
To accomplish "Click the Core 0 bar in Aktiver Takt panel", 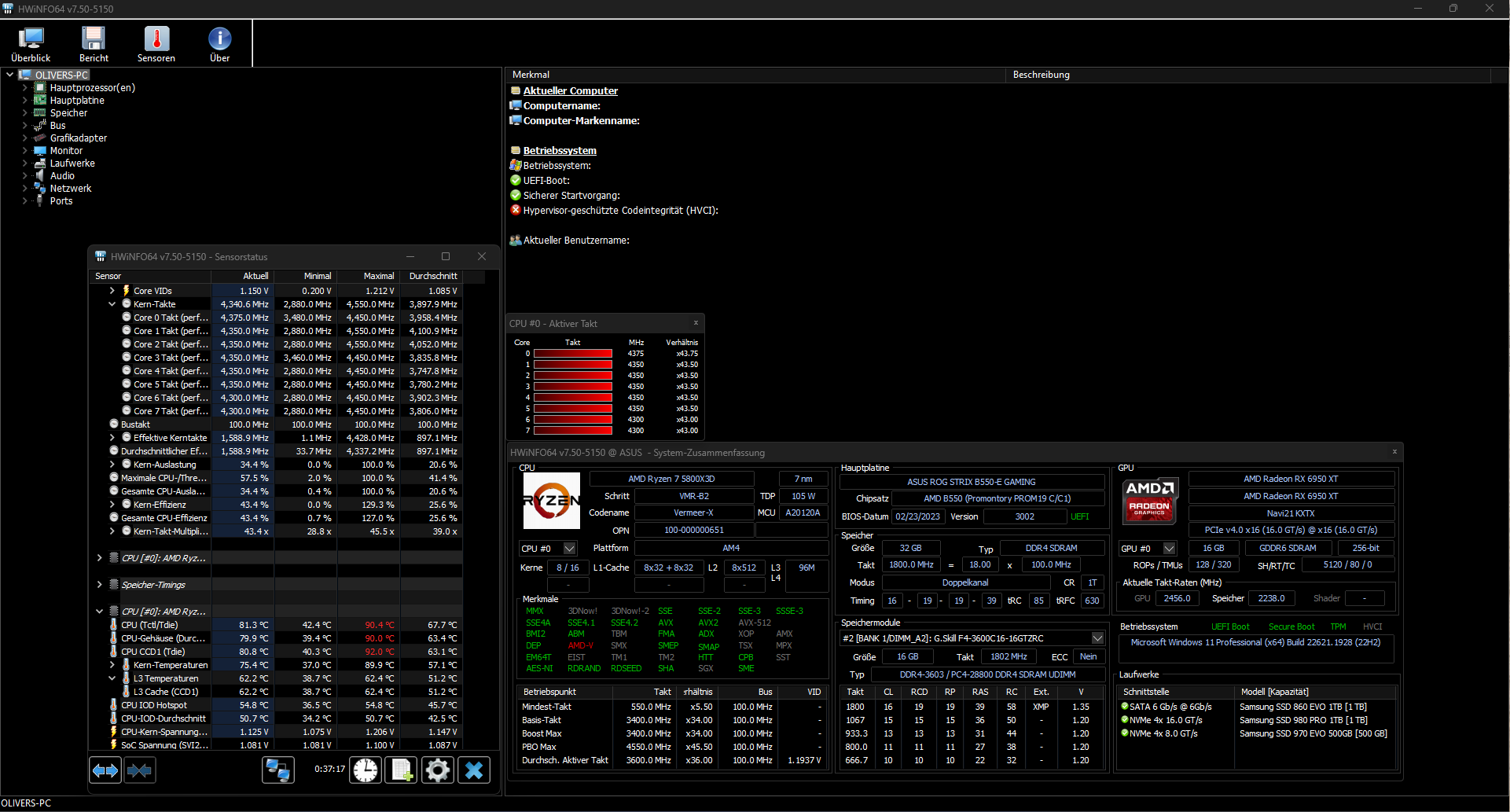I will 573,354.
